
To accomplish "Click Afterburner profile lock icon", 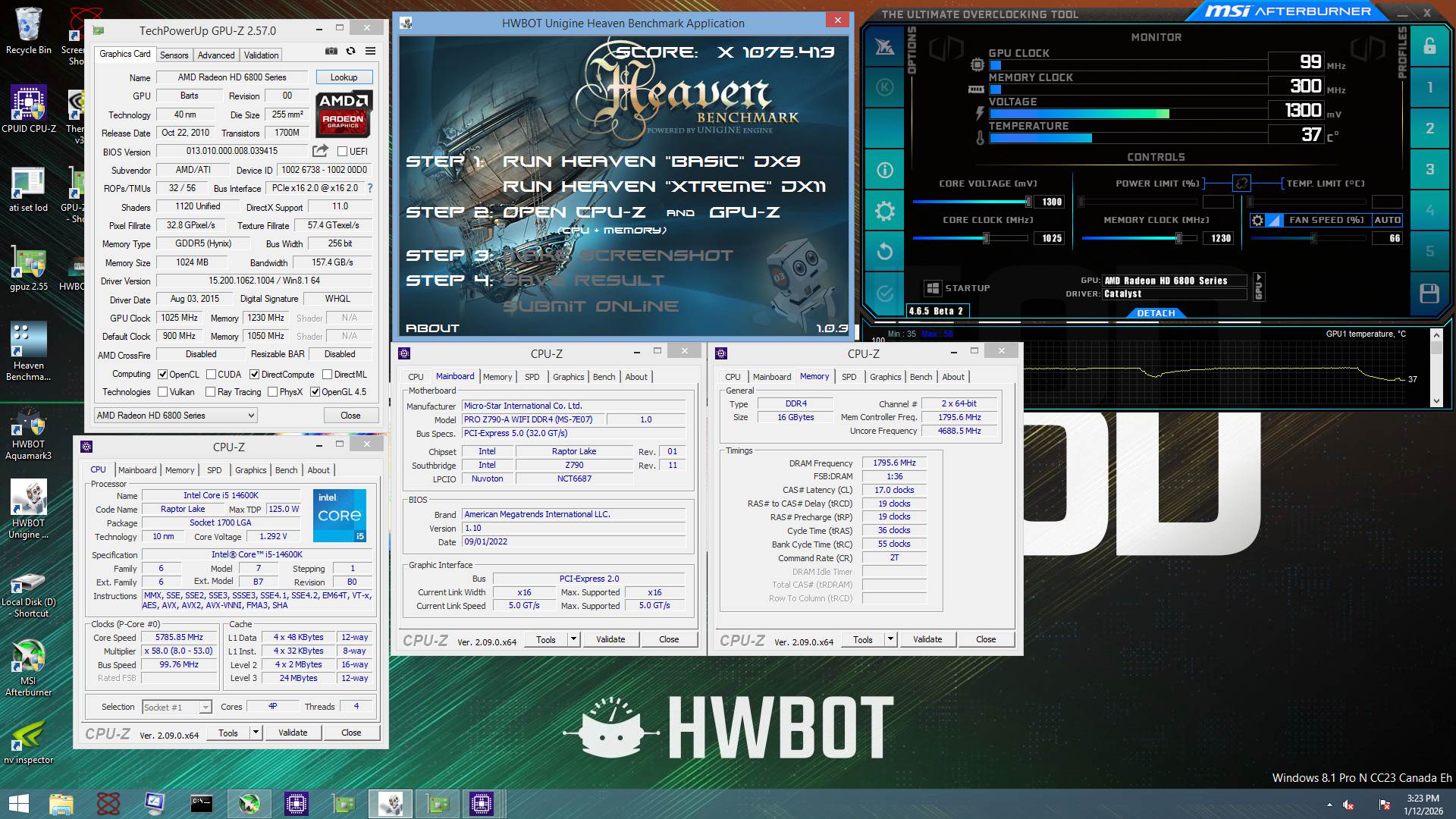I will coord(1429,46).
